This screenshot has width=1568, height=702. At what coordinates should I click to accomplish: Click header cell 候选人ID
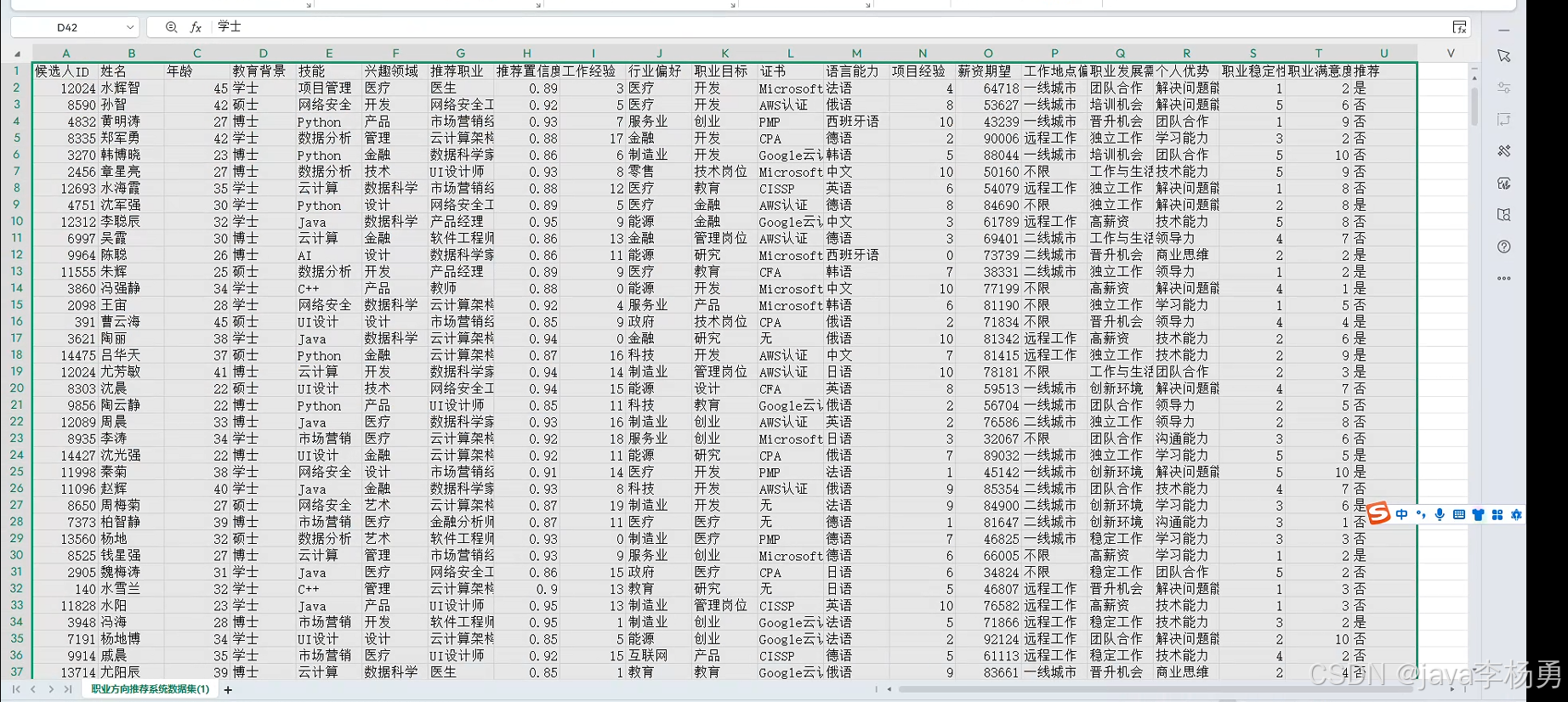pos(65,71)
